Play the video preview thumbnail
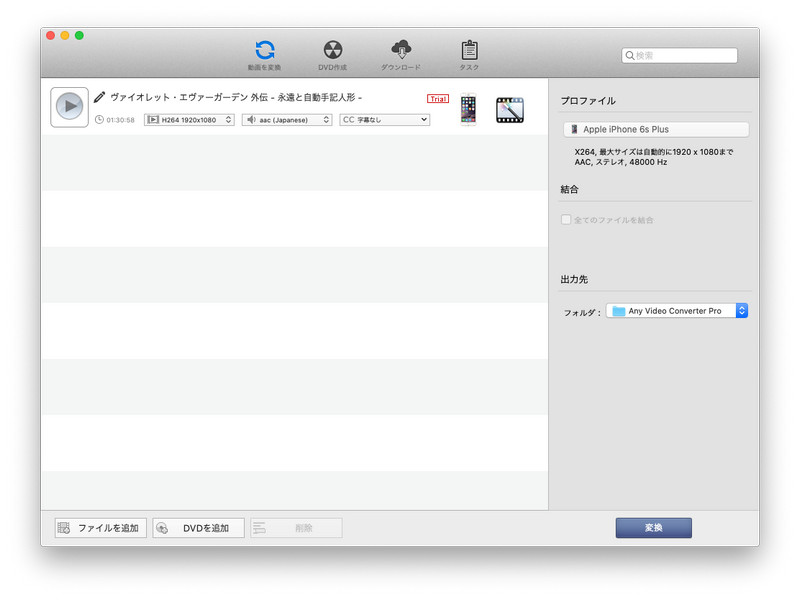 click(x=69, y=107)
